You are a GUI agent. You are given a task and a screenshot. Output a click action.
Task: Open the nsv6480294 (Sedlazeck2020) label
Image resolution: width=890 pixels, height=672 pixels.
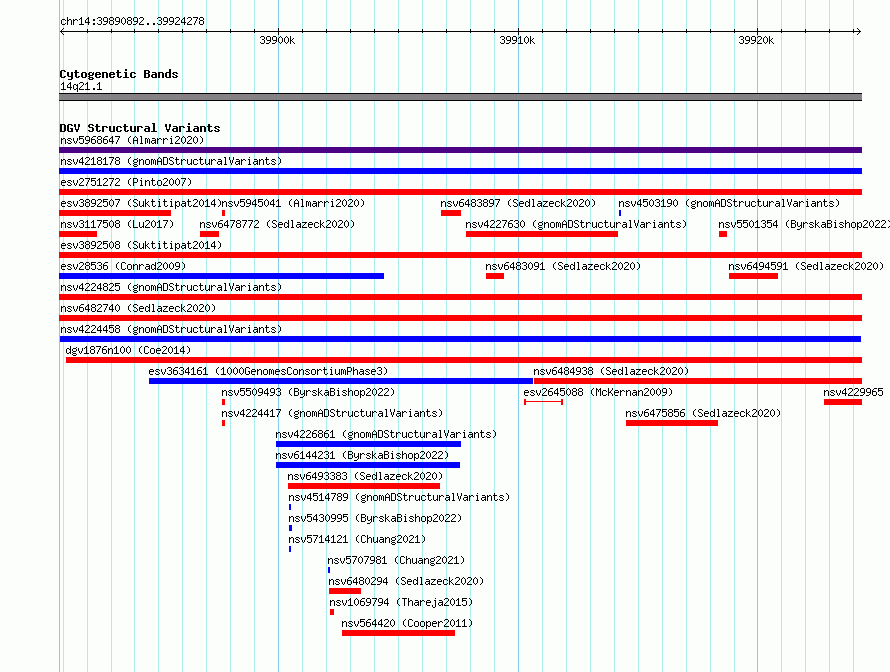click(406, 581)
